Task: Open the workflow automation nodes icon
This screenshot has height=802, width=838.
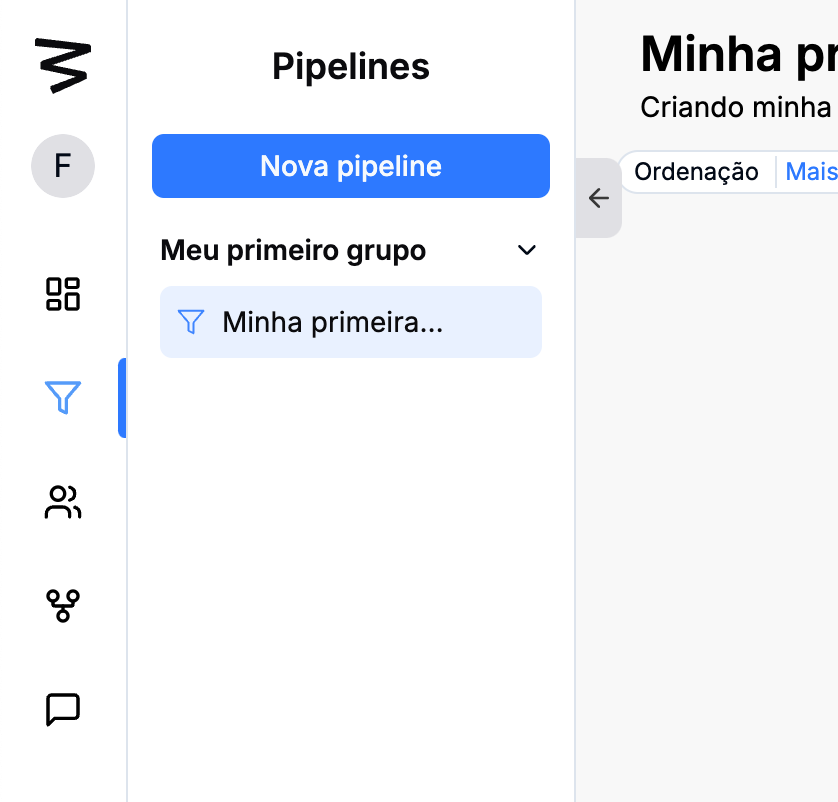Action: 63,605
